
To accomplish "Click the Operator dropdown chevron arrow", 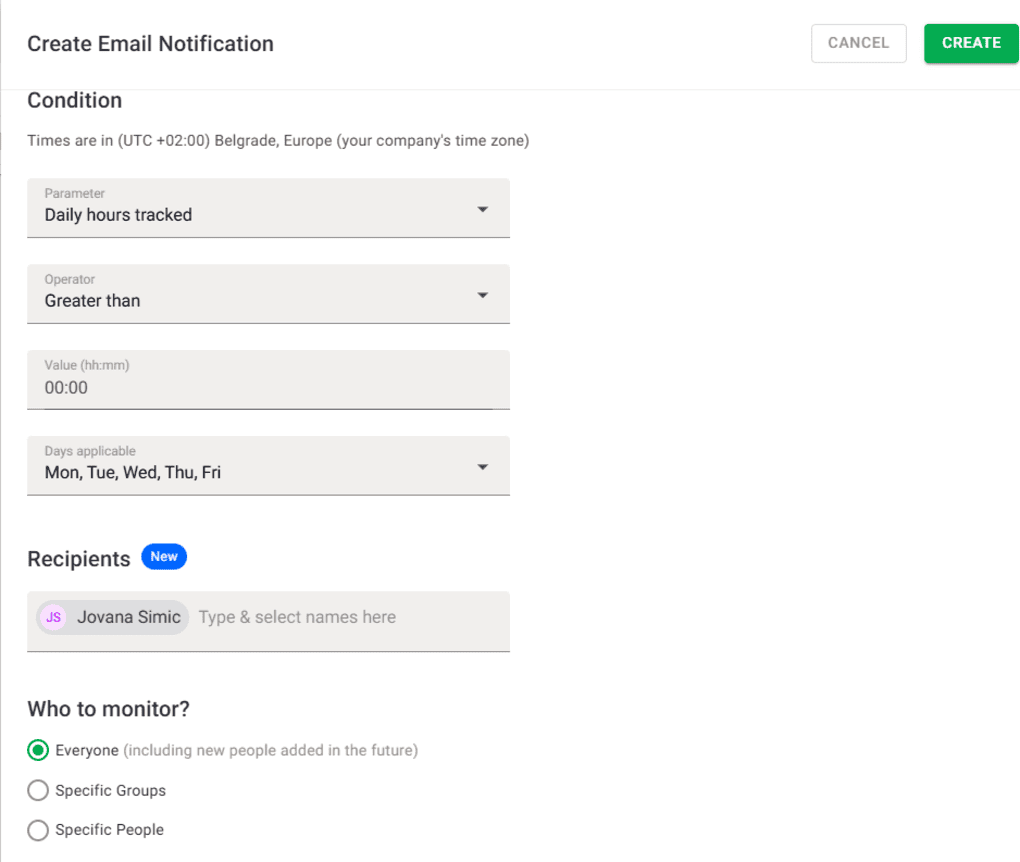I will pyautogui.click(x=483, y=294).
